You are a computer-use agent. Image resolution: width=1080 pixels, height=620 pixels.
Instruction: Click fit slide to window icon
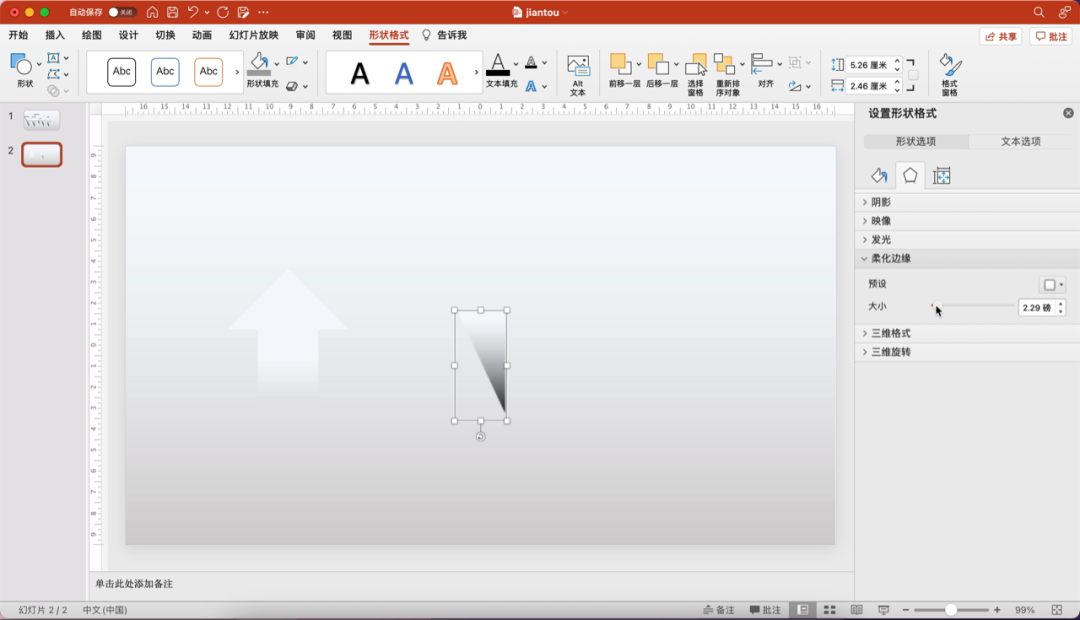tap(1057, 610)
